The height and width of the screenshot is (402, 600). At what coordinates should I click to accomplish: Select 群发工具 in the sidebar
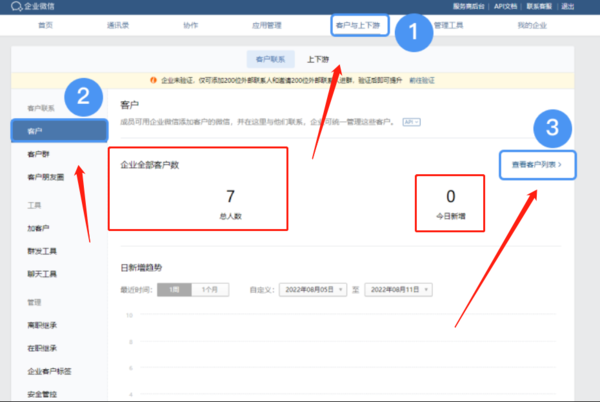point(41,251)
